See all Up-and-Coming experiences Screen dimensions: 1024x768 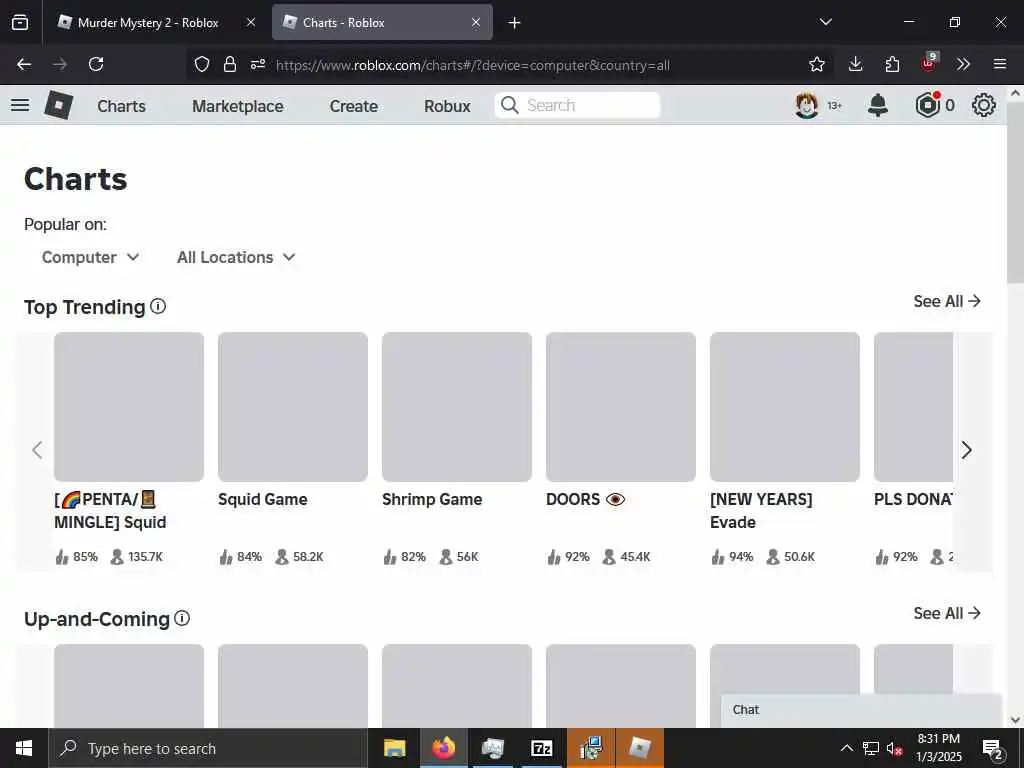[x=947, y=613]
